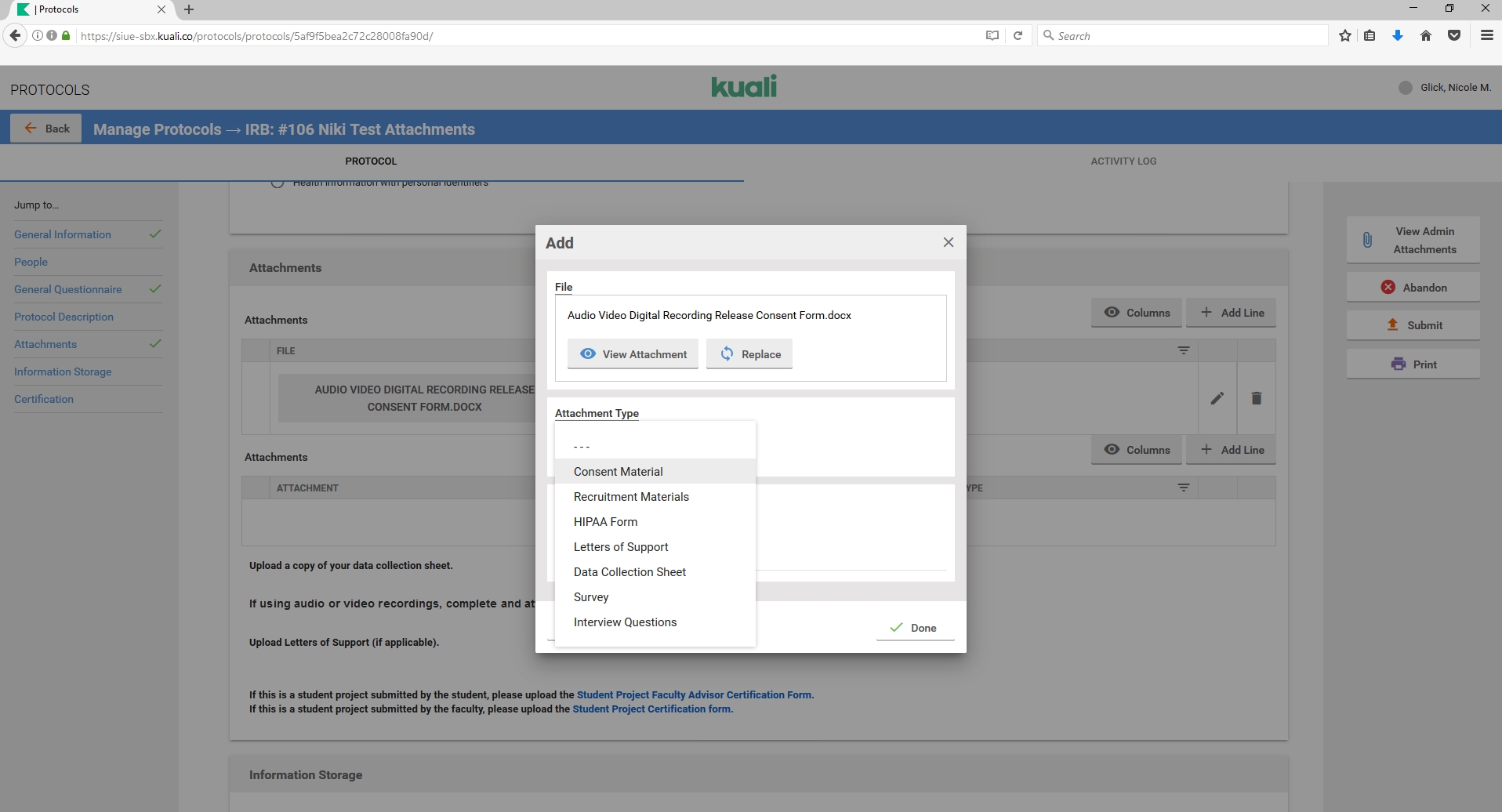Click the trash delete icon in attachment row
The image size is (1502, 812).
1256,398
